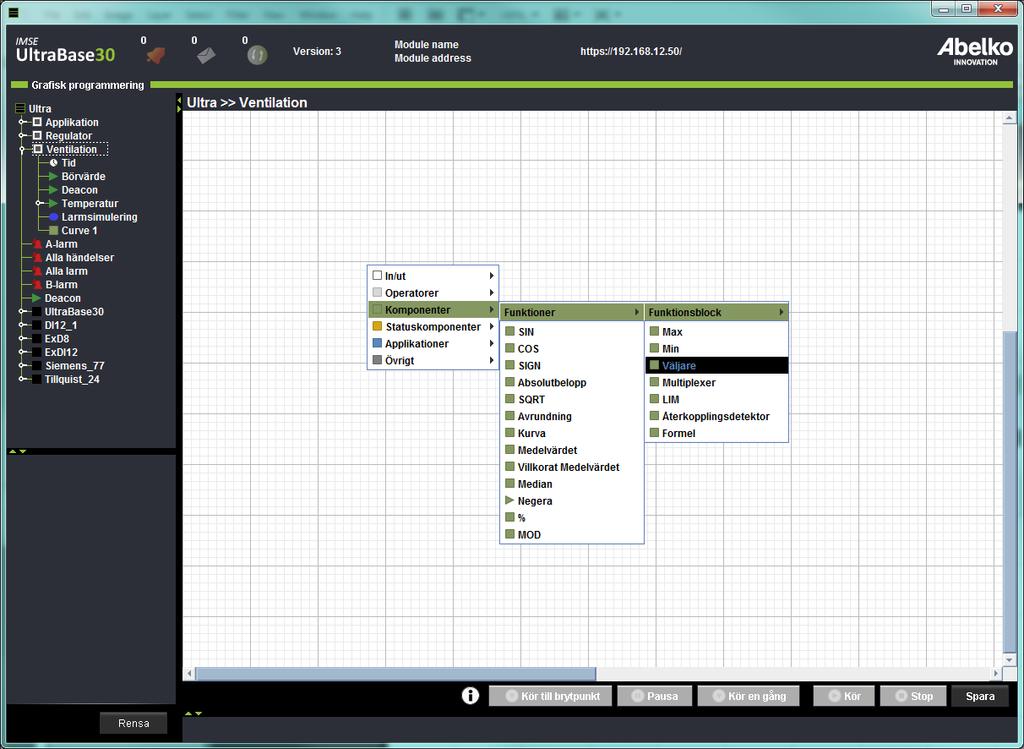The height and width of the screenshot is (749, 1024).
Task: Open In/ut submenu arrow
Action: click(492, 276)
